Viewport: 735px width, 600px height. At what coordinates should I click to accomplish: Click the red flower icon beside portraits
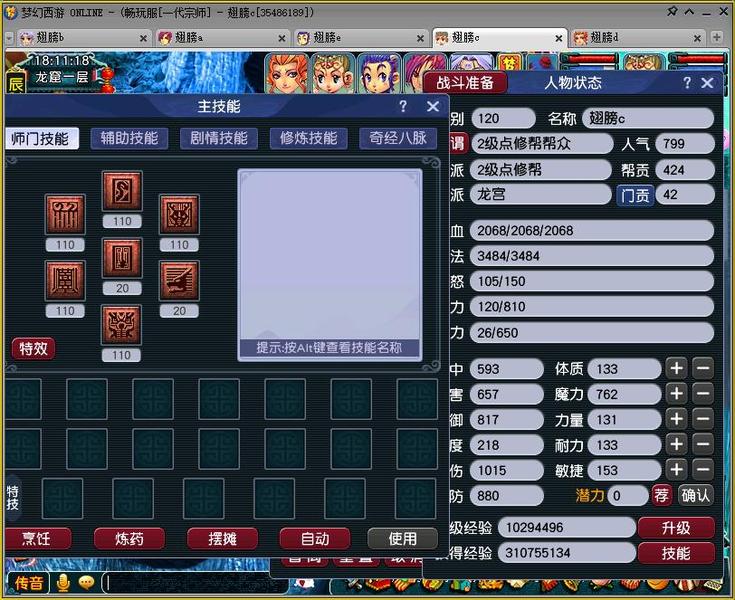tap(542, 63)
